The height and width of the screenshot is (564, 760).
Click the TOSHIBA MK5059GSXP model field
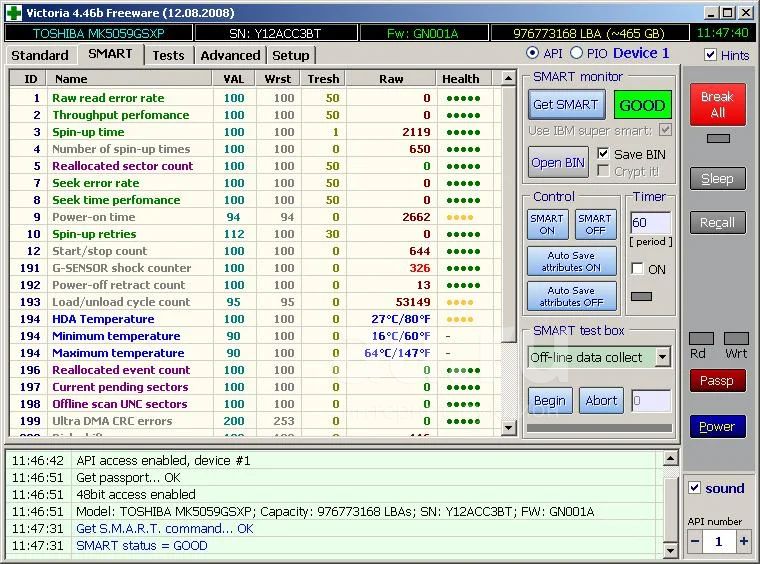pos(98,33)
